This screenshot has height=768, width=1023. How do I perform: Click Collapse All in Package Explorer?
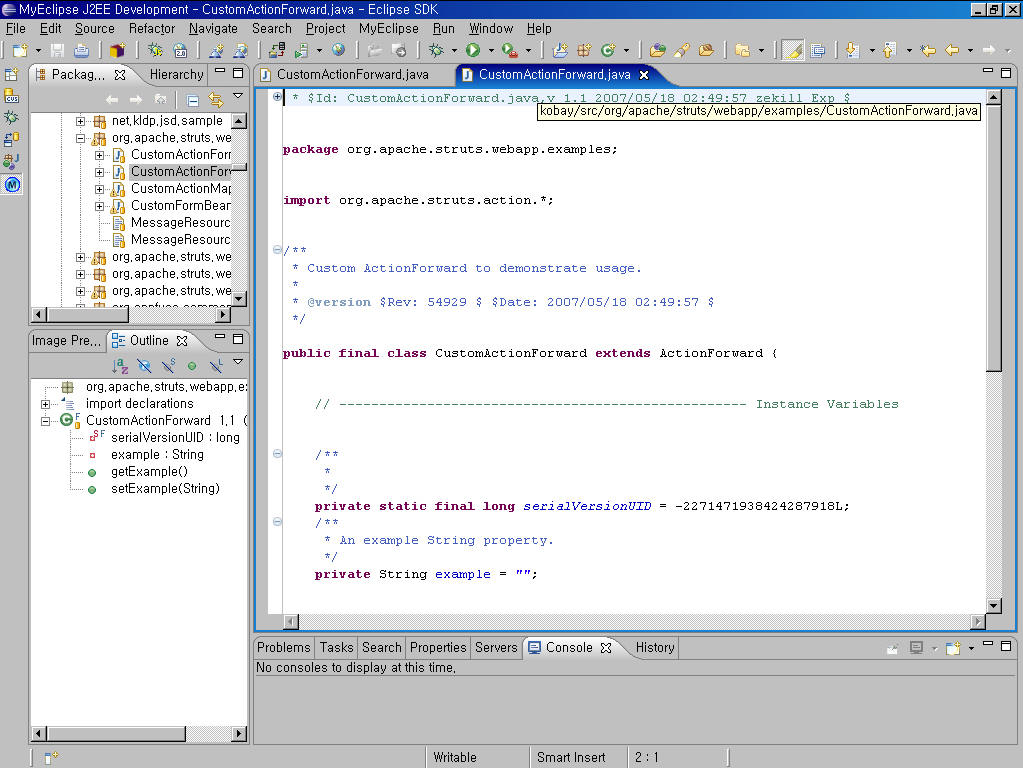coord(192,99)
